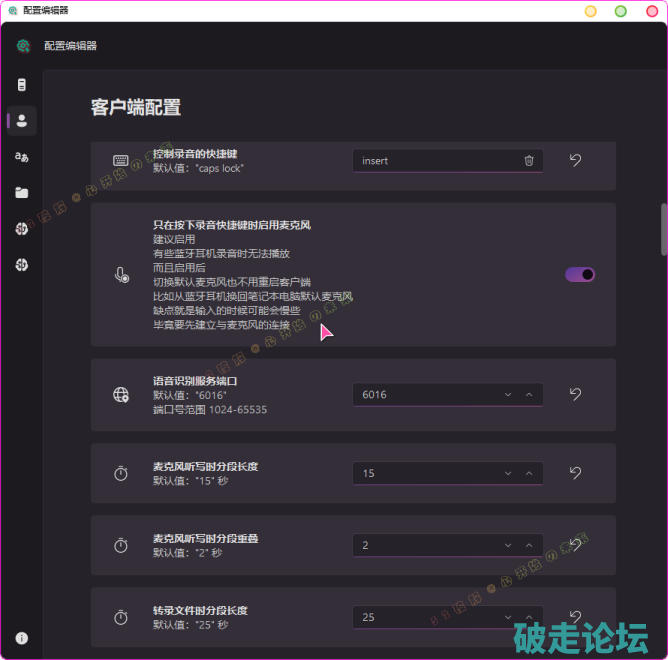Click the bottom-most brain icon in sidebar
The height and width of the screenshot is (660, 668).
pyautogui.click(x=21, y=265)
